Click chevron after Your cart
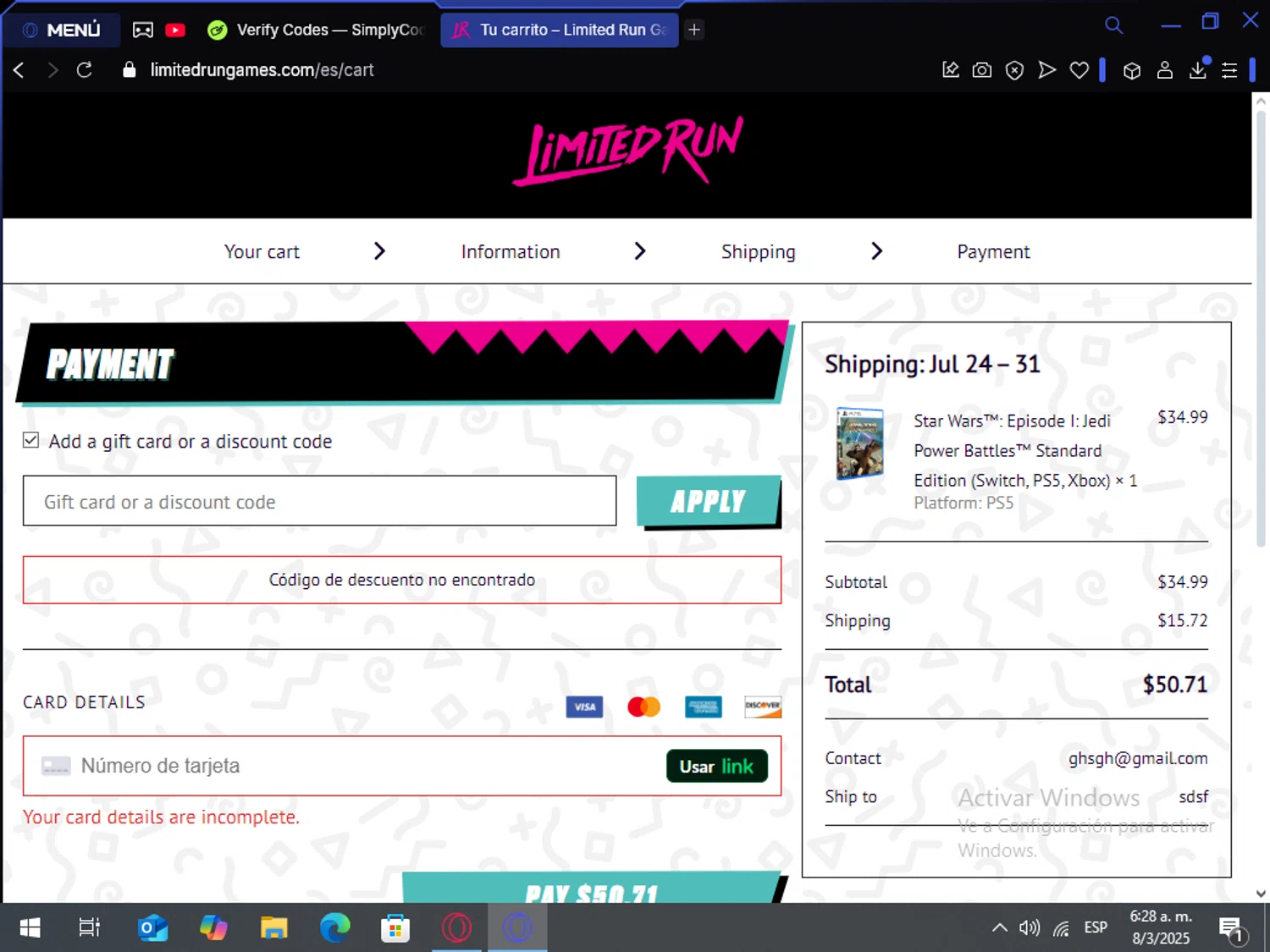1270x952 pixels. point(379,250)
